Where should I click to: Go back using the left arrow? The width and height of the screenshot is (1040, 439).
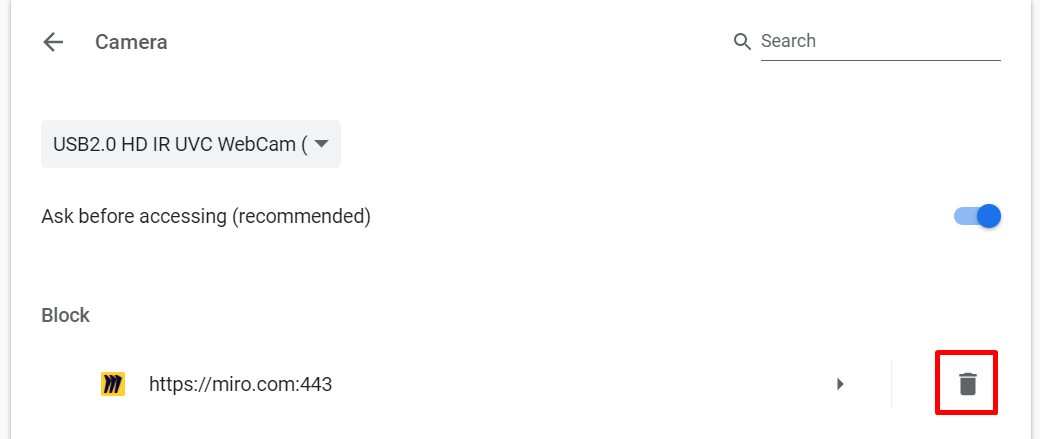pos(53,42)
